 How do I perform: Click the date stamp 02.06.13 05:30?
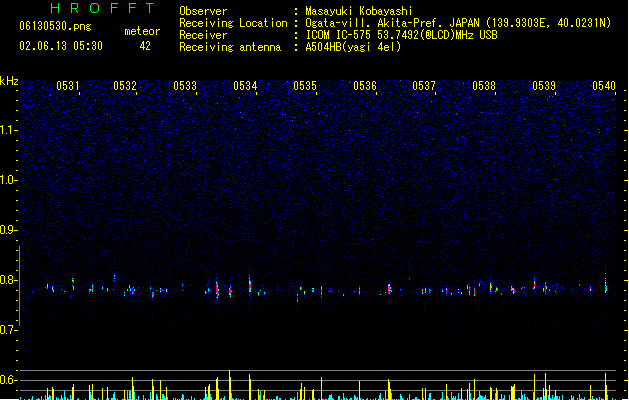[x=61, y=46]
